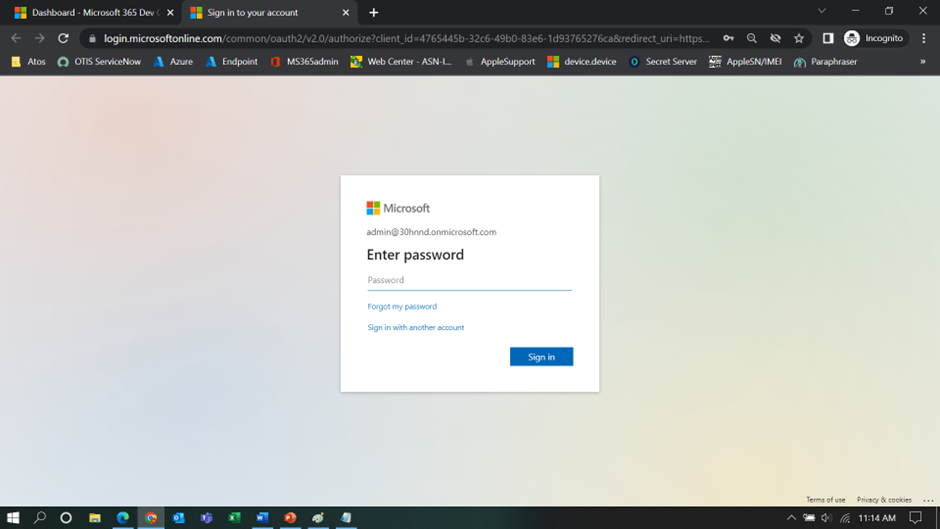
Task: Show hidden system tray icons
Action: [x=791, y=518]
